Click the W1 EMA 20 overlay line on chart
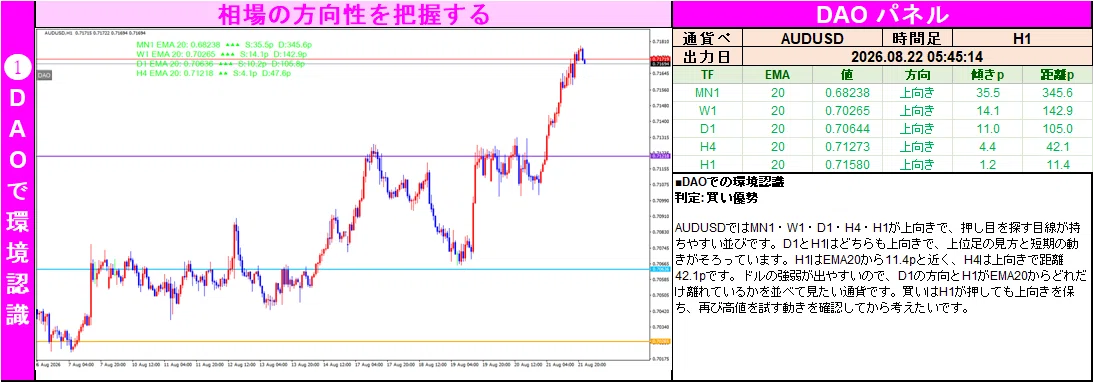Screen dimensions: 1093x382 tap(222, 54)
